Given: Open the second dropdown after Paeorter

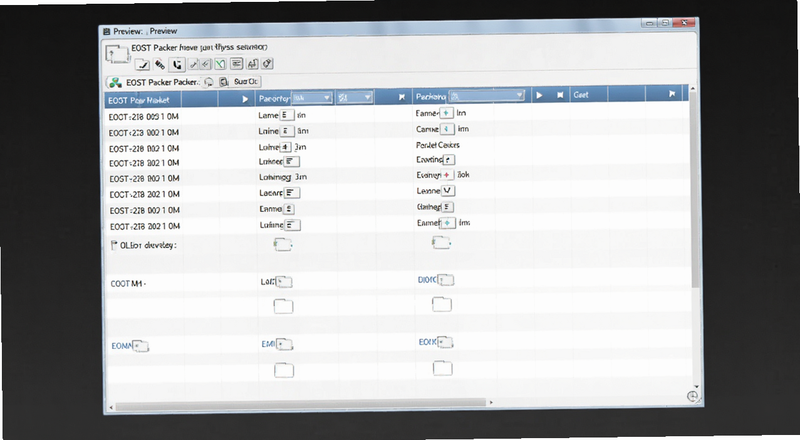Looking at the screenshot, I should click(355, 97).
